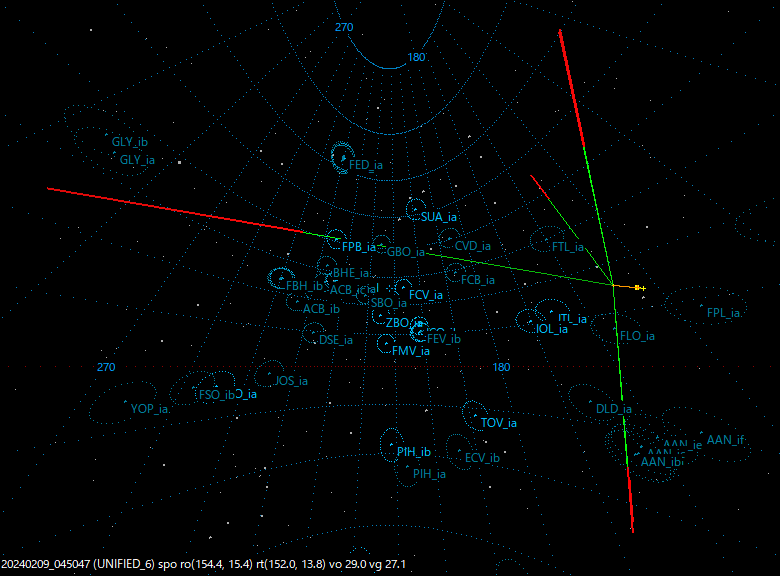Select the GBO_ia label

[x=406, y=252]
